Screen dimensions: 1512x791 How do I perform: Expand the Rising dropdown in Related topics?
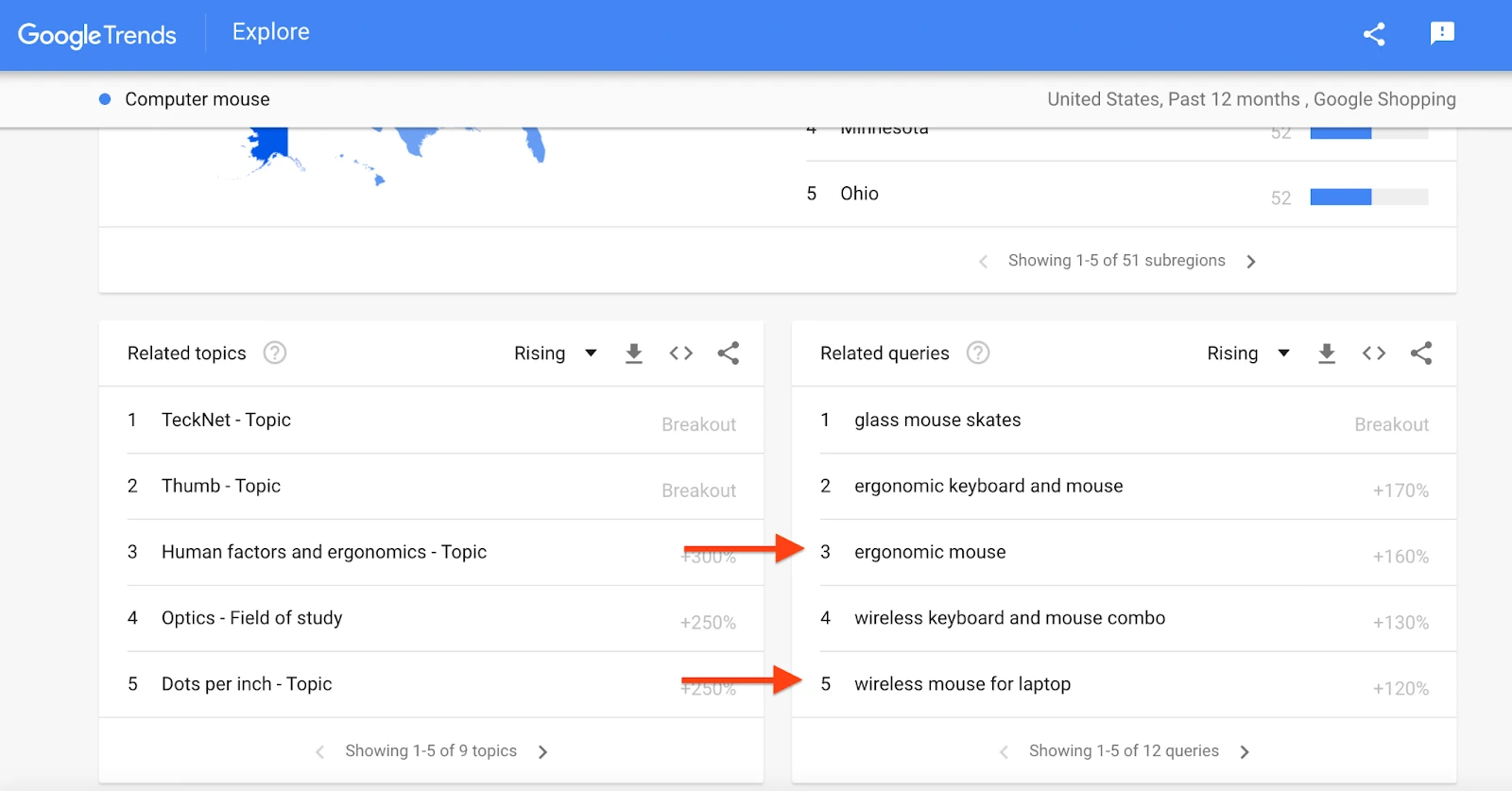[556, 353]
